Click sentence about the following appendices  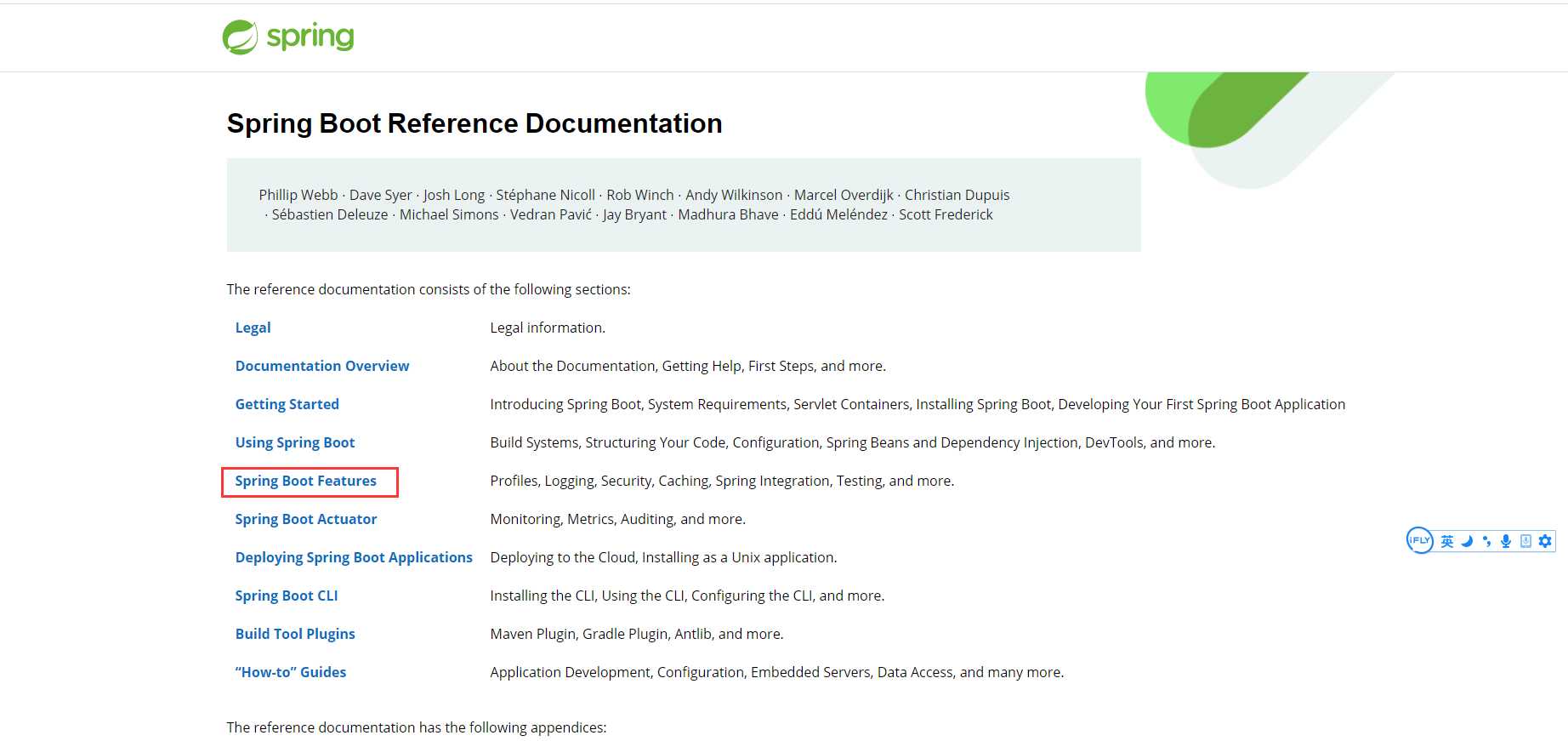pyautogui.click(x=417, y=727)
